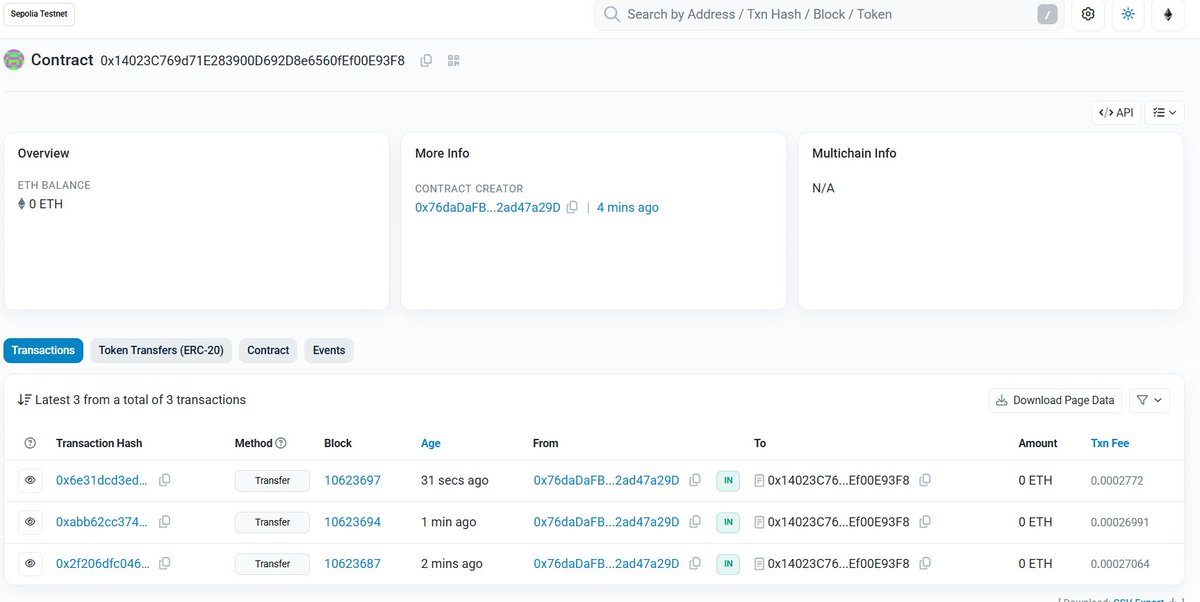Click the contract avatar blockie icon
1200x602 pixels.
tap(14, 60)
